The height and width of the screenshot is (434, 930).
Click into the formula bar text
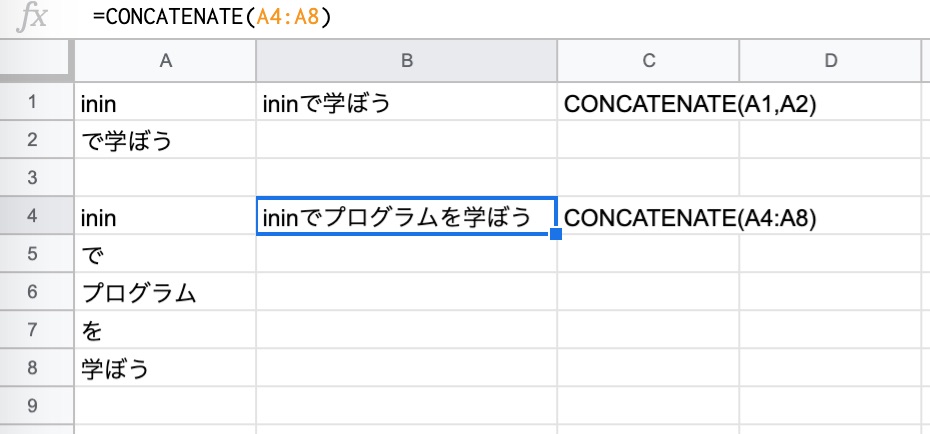coord(212,17)
